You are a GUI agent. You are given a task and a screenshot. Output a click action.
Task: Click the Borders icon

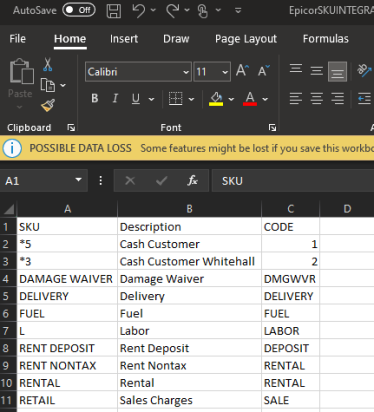click(175, 99)
